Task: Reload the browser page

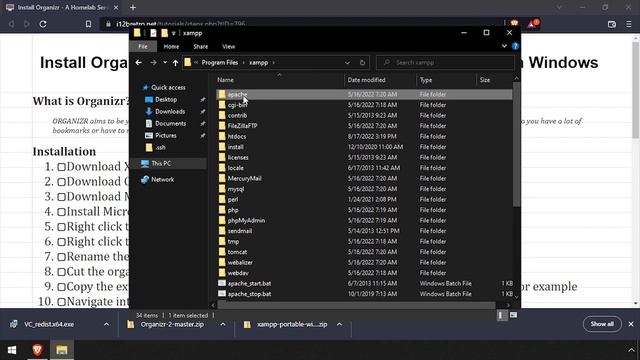Action: click(43, 24)
